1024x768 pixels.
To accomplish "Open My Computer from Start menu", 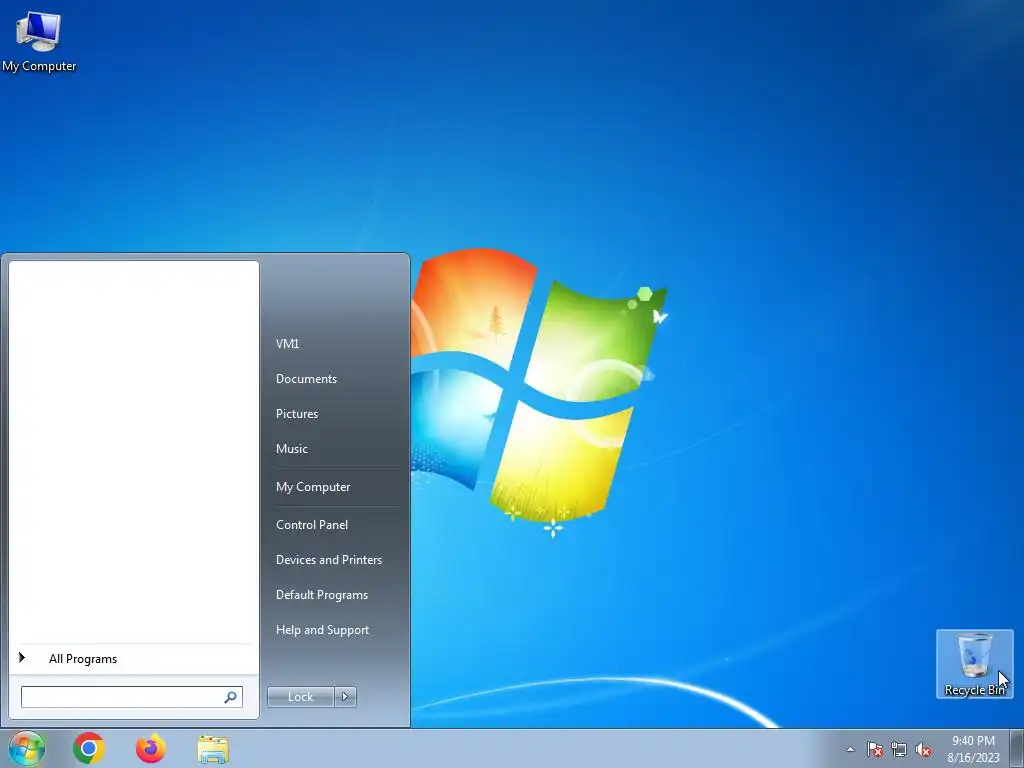I will point(313,487).
